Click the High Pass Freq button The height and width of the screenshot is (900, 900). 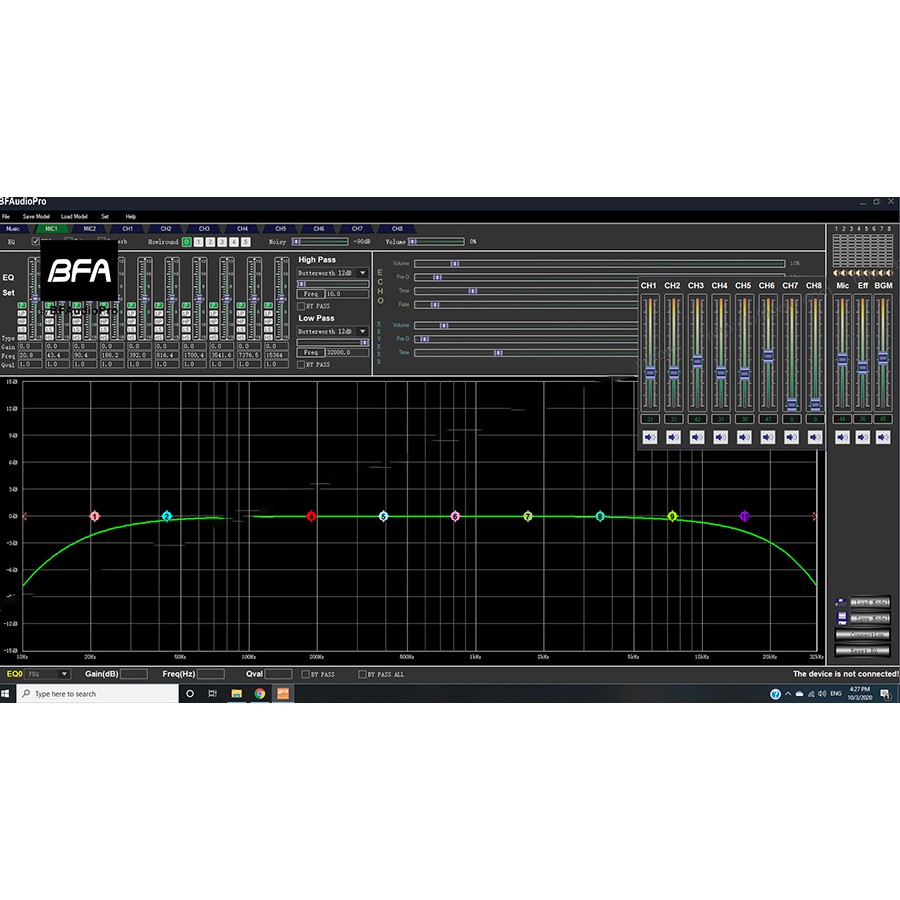(x=311, y=294)
